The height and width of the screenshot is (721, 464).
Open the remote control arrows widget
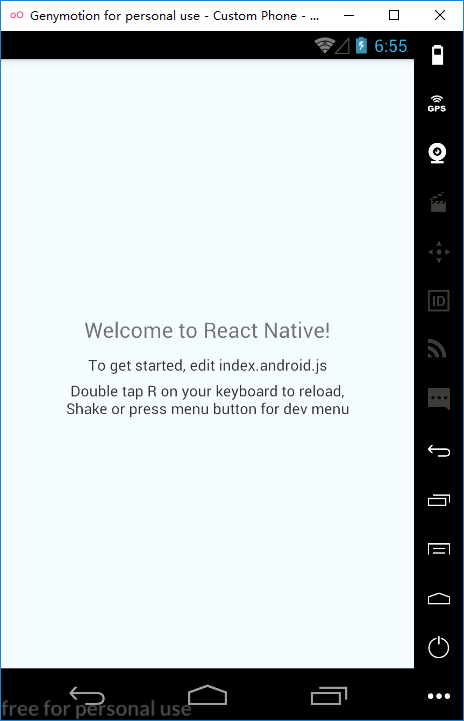point(439,252)
